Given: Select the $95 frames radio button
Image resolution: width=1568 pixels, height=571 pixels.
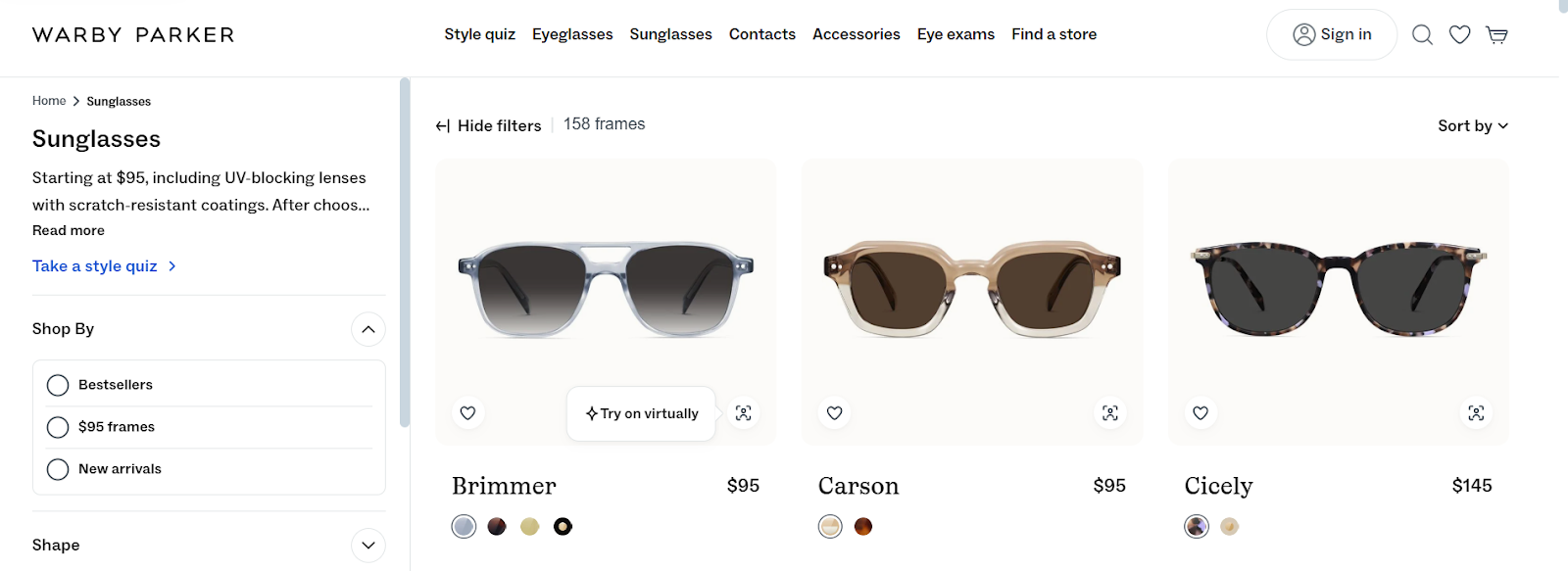Looking at the screenshot, I should [x=57, y=427].
